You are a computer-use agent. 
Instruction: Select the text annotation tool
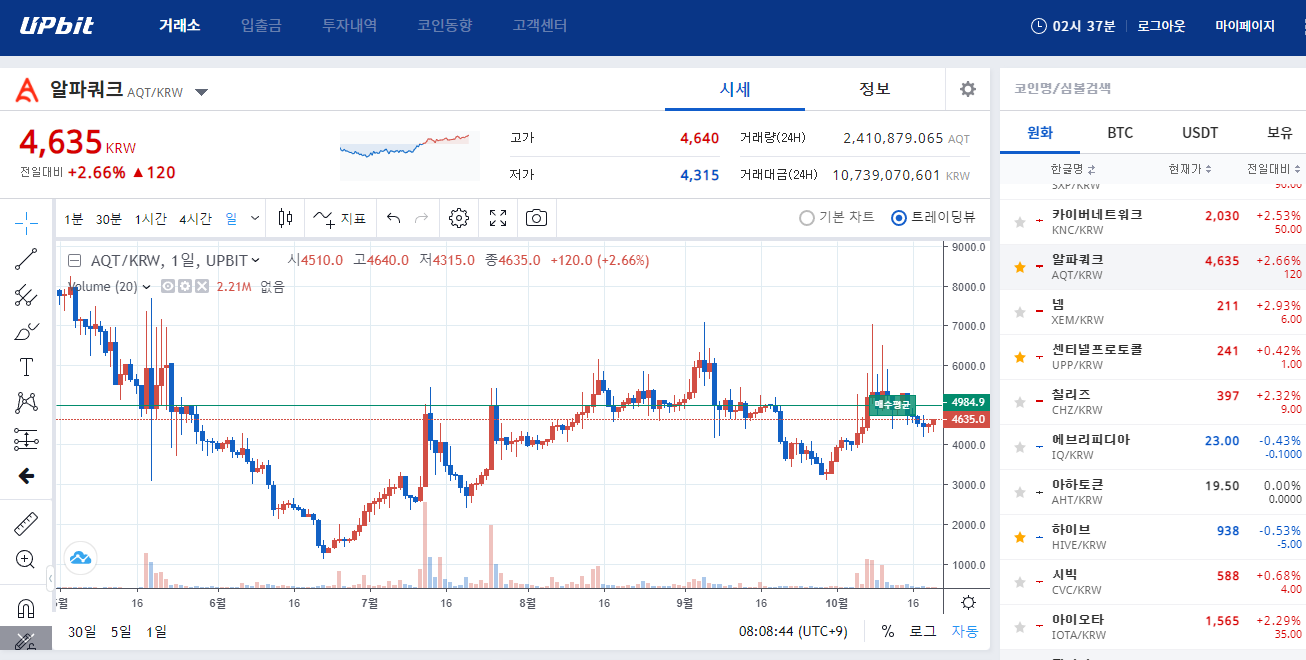27,367
